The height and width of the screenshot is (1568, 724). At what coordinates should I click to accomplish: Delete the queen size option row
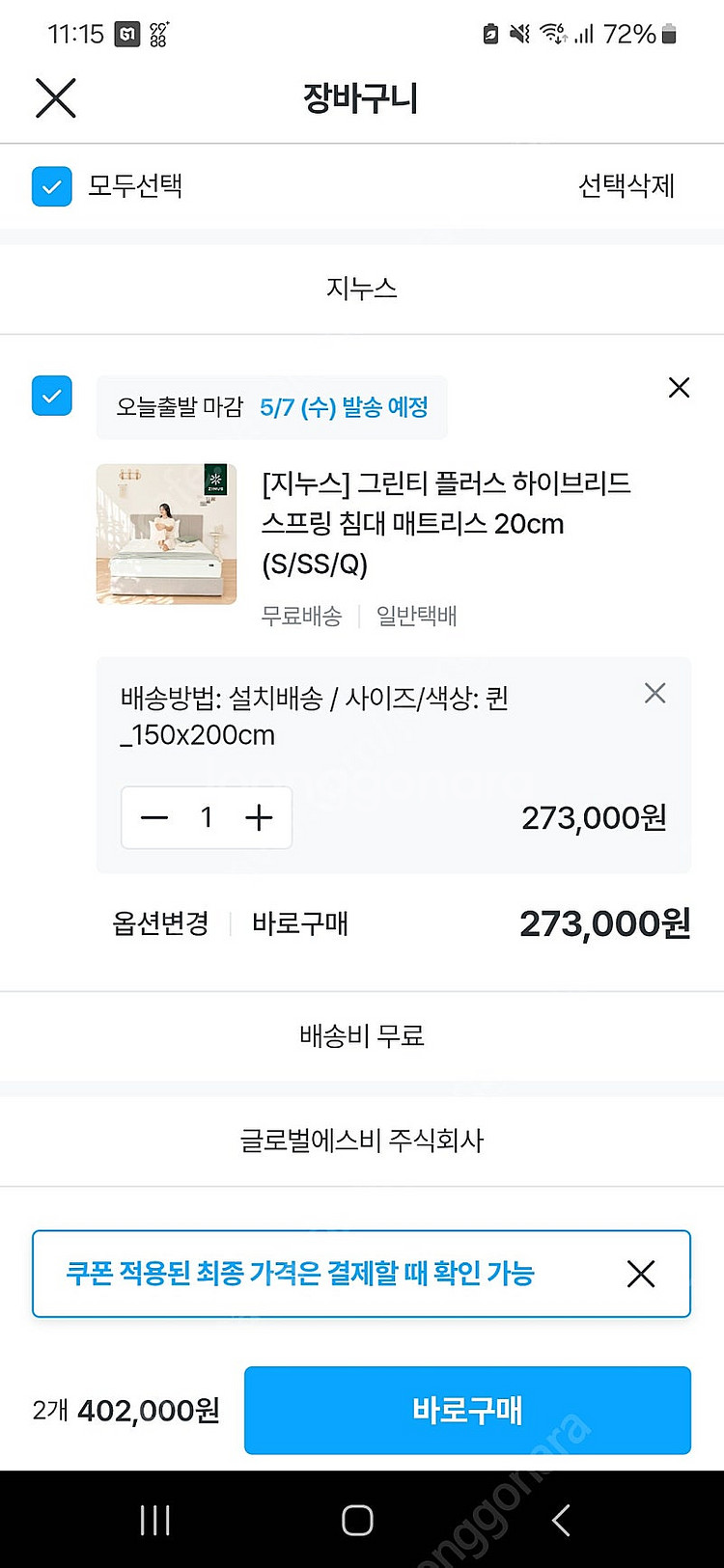(x=654, y=694)
